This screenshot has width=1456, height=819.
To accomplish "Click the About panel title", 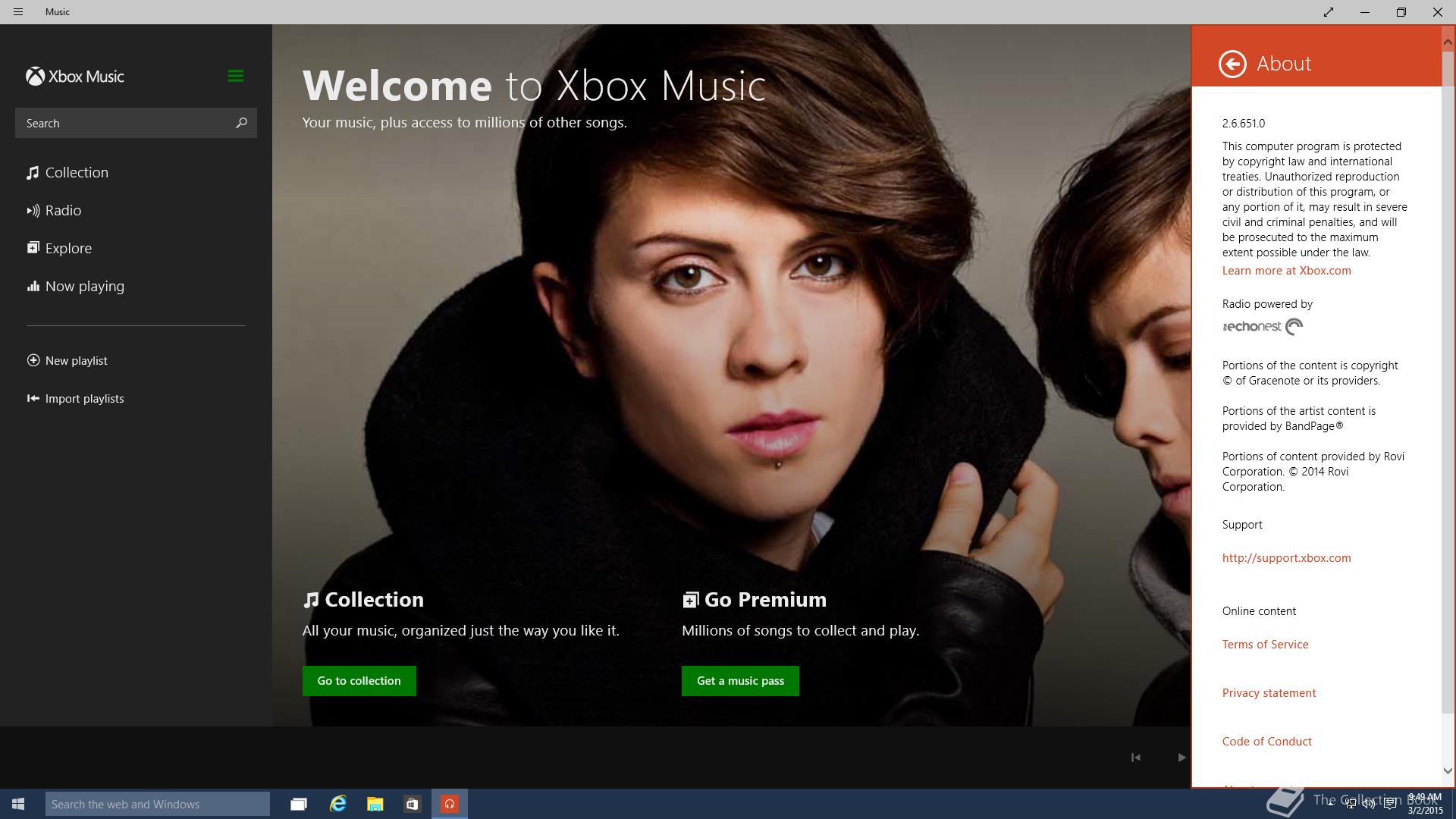I will (x=1284, y=64).
